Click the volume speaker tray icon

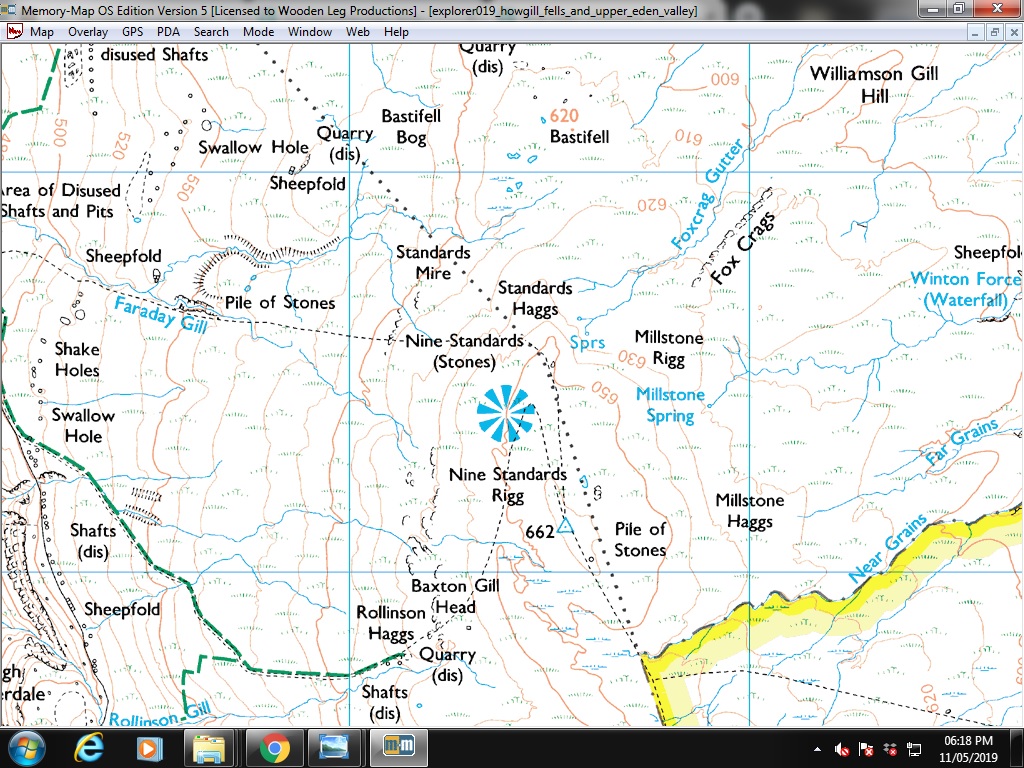tap(842, 748)
